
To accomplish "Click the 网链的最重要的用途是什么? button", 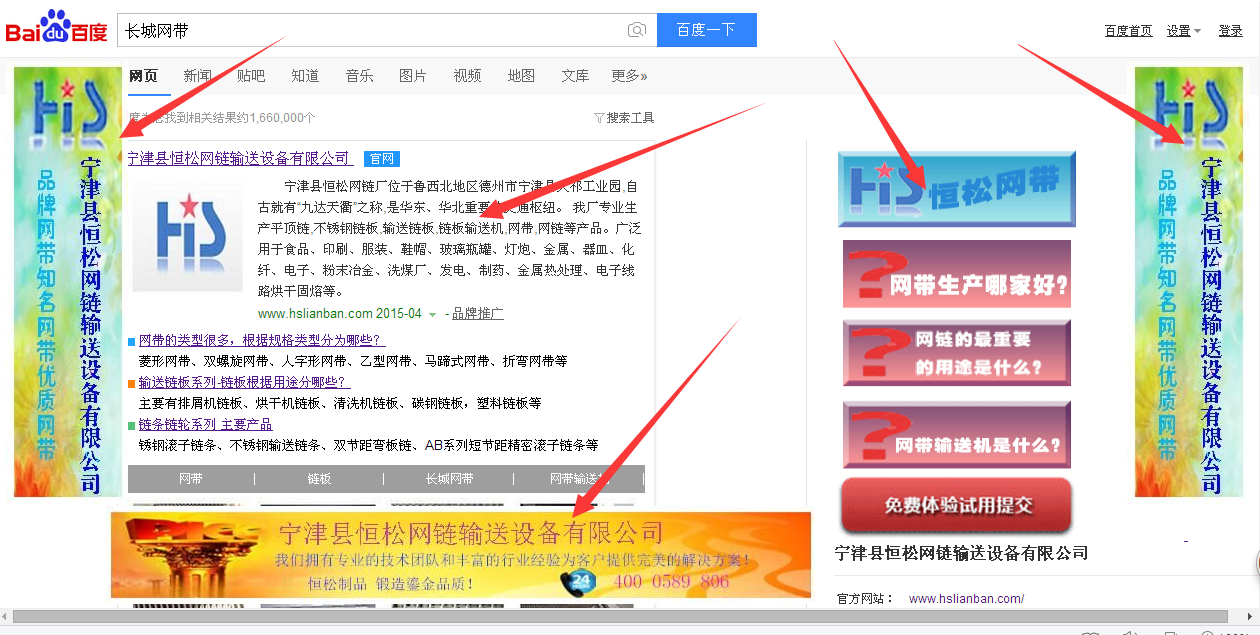I will point(957,353).
